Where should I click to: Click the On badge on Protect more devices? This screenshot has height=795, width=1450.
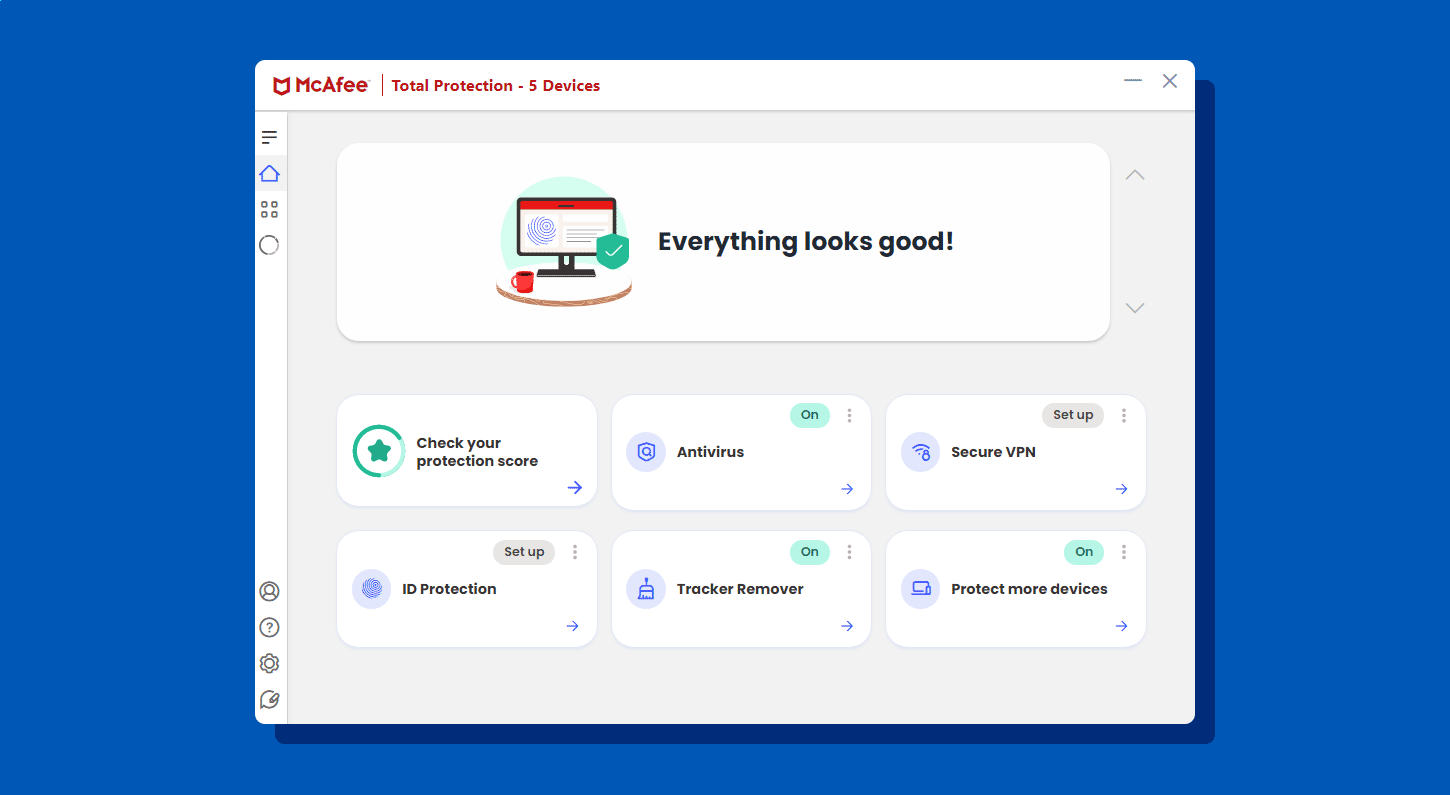(x=1083, y=551)
